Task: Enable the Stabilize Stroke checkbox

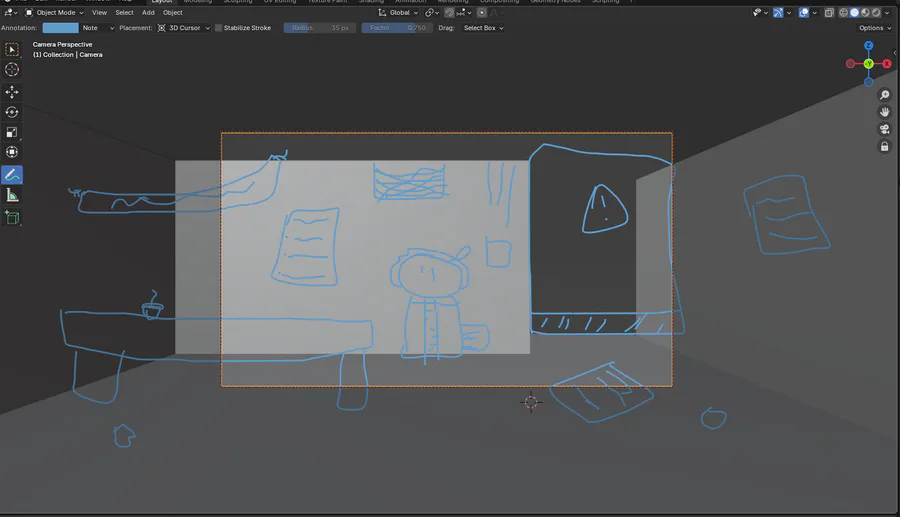Action: point(218,28)
